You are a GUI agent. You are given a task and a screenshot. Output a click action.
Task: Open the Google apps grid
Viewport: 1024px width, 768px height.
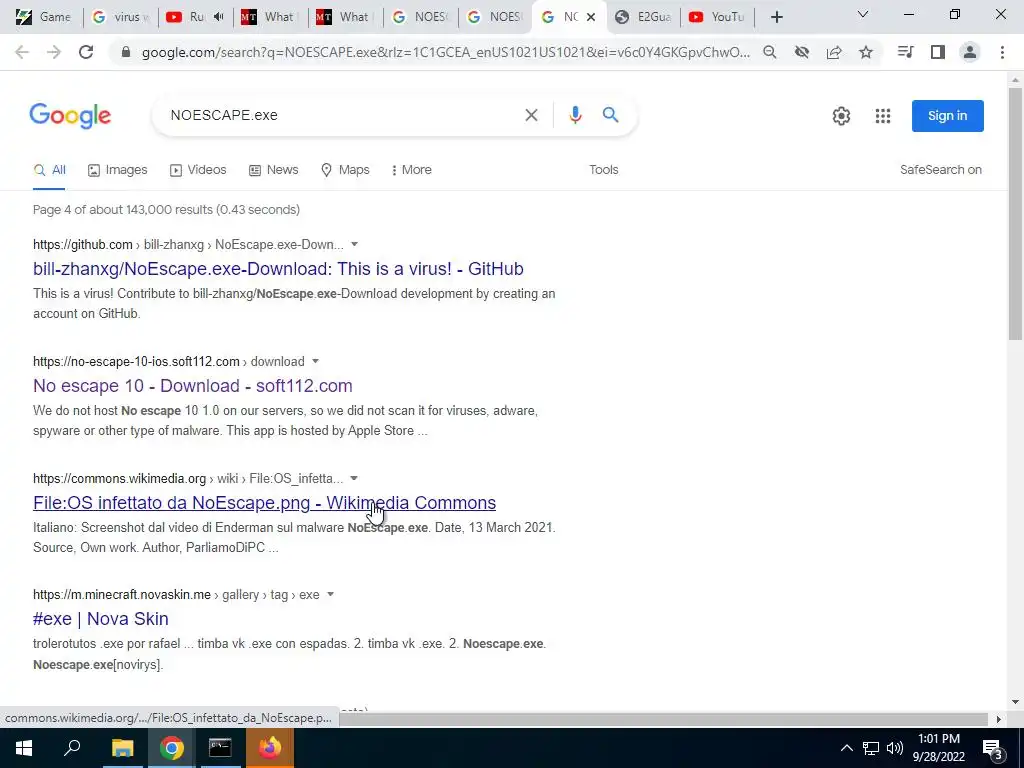[883, 116]
